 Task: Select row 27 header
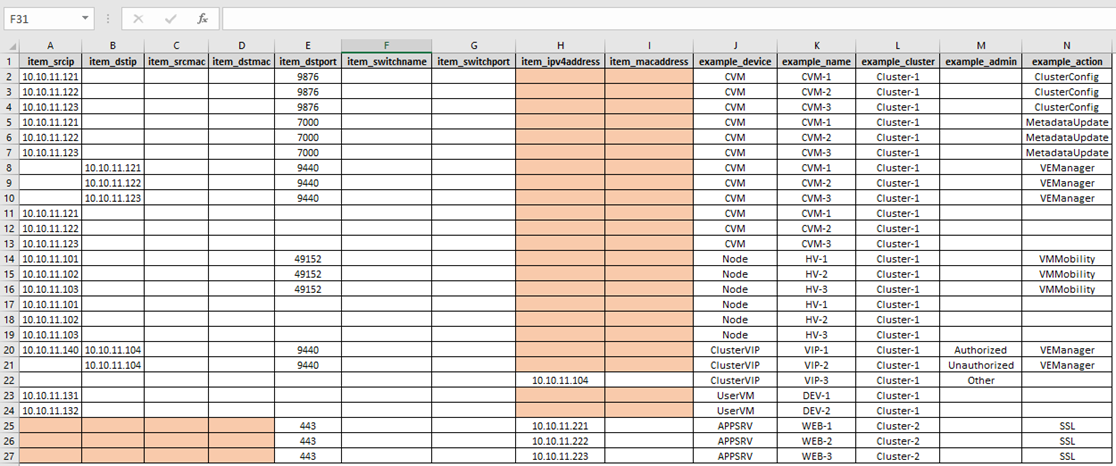click(10, 456)
